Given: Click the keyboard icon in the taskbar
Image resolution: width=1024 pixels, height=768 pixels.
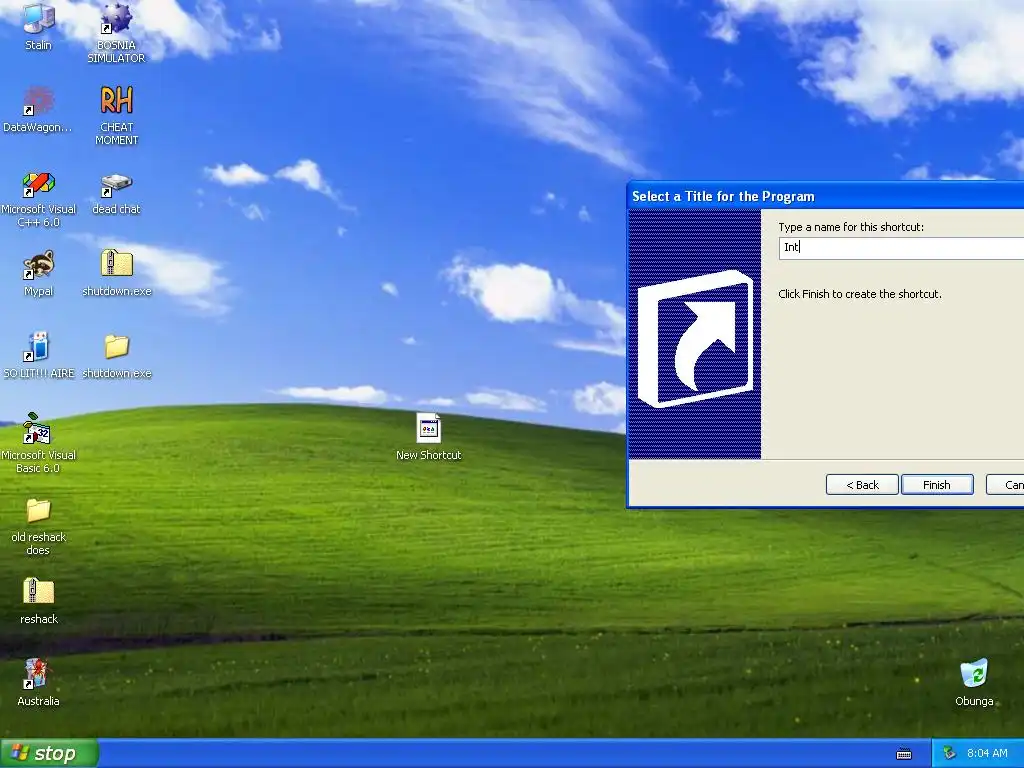Looking at the screenshot, I should 904,754.
